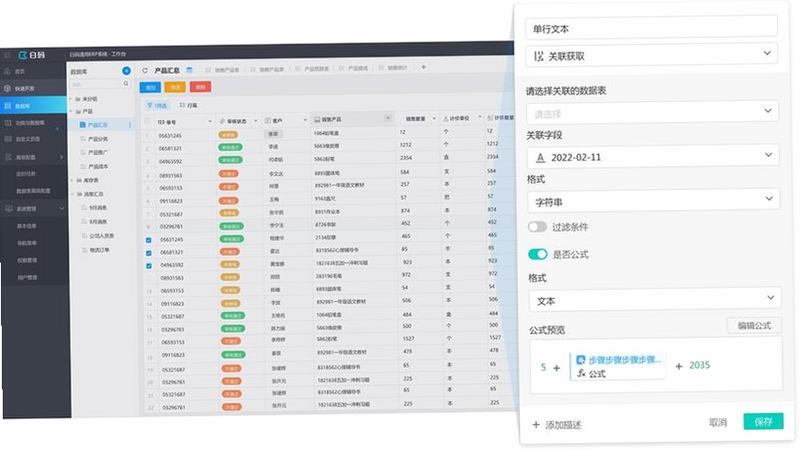
Task: Open the 格式 dropdown showing 文本
Action: [655, 300]
